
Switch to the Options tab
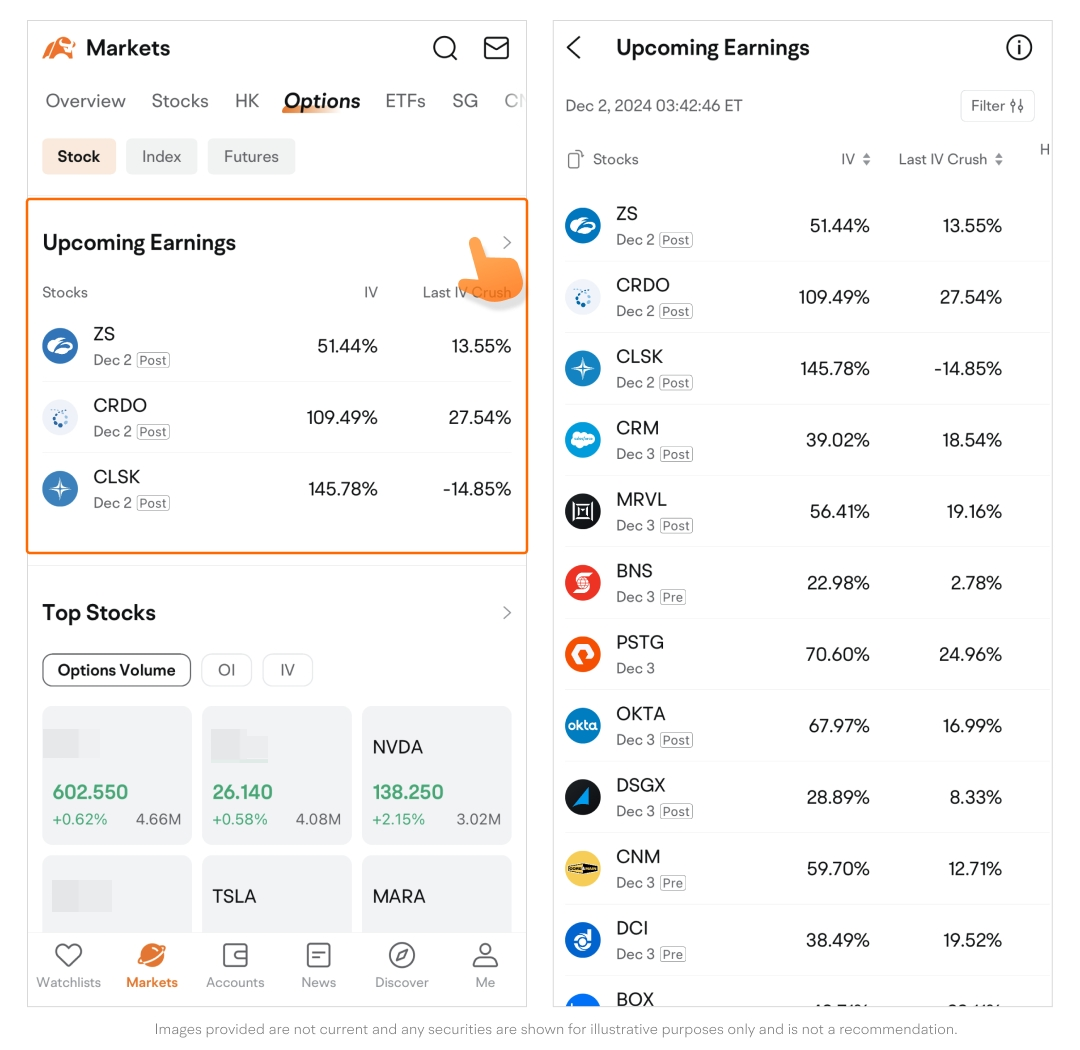pyautogui.click(x=322, y=101)
